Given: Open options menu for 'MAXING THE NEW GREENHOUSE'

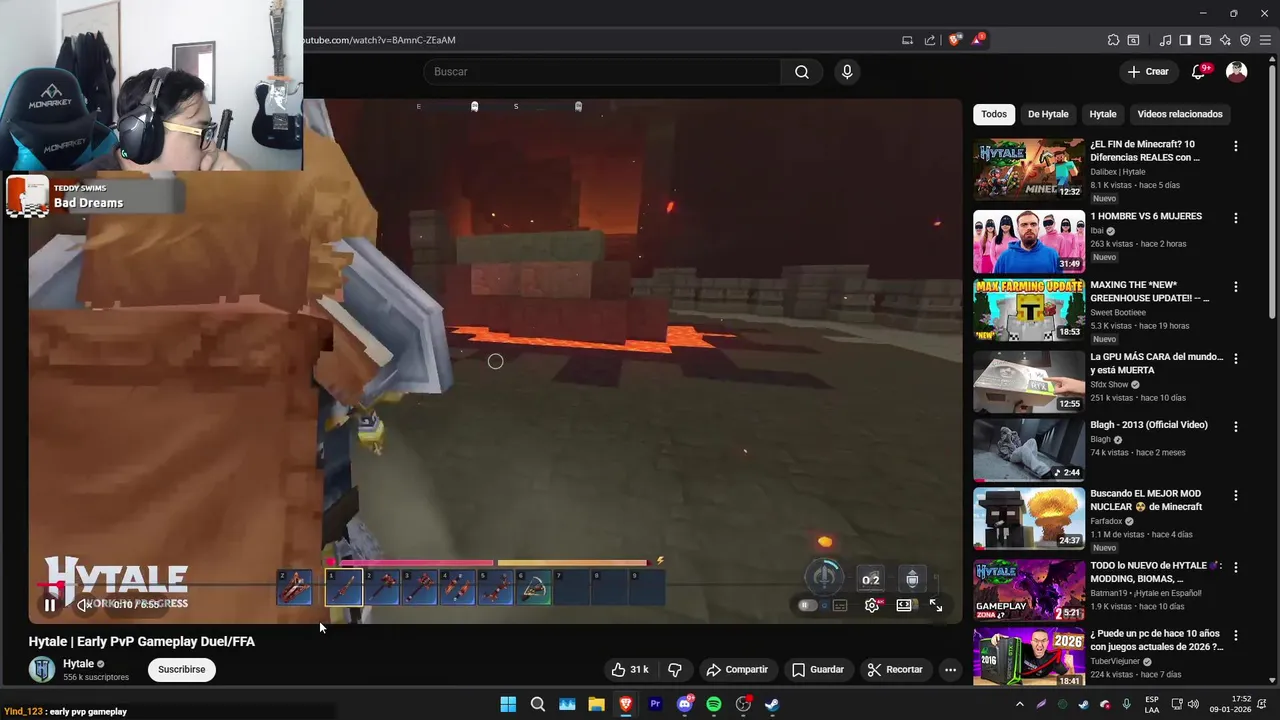Looking at the screenshot, I should coord(1236,287).
